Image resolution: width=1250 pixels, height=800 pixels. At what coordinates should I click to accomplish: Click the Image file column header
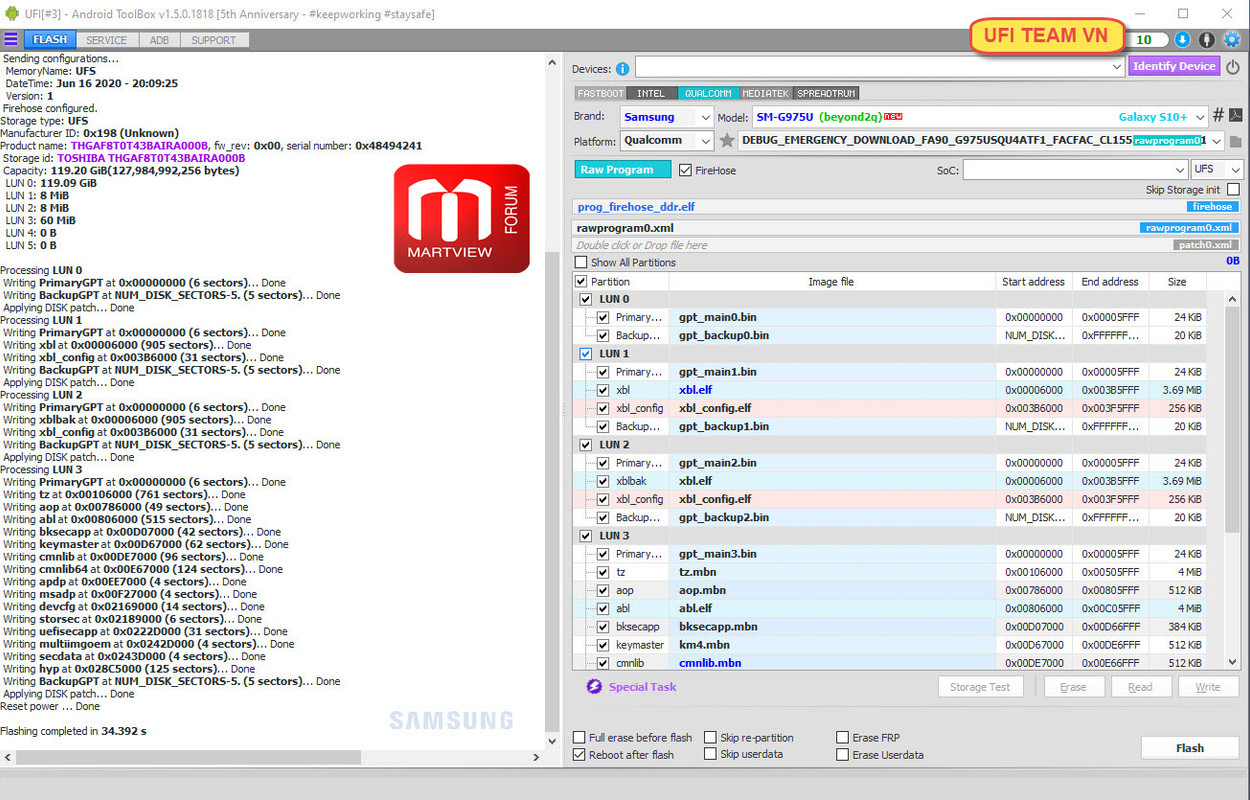click(831, 282)
